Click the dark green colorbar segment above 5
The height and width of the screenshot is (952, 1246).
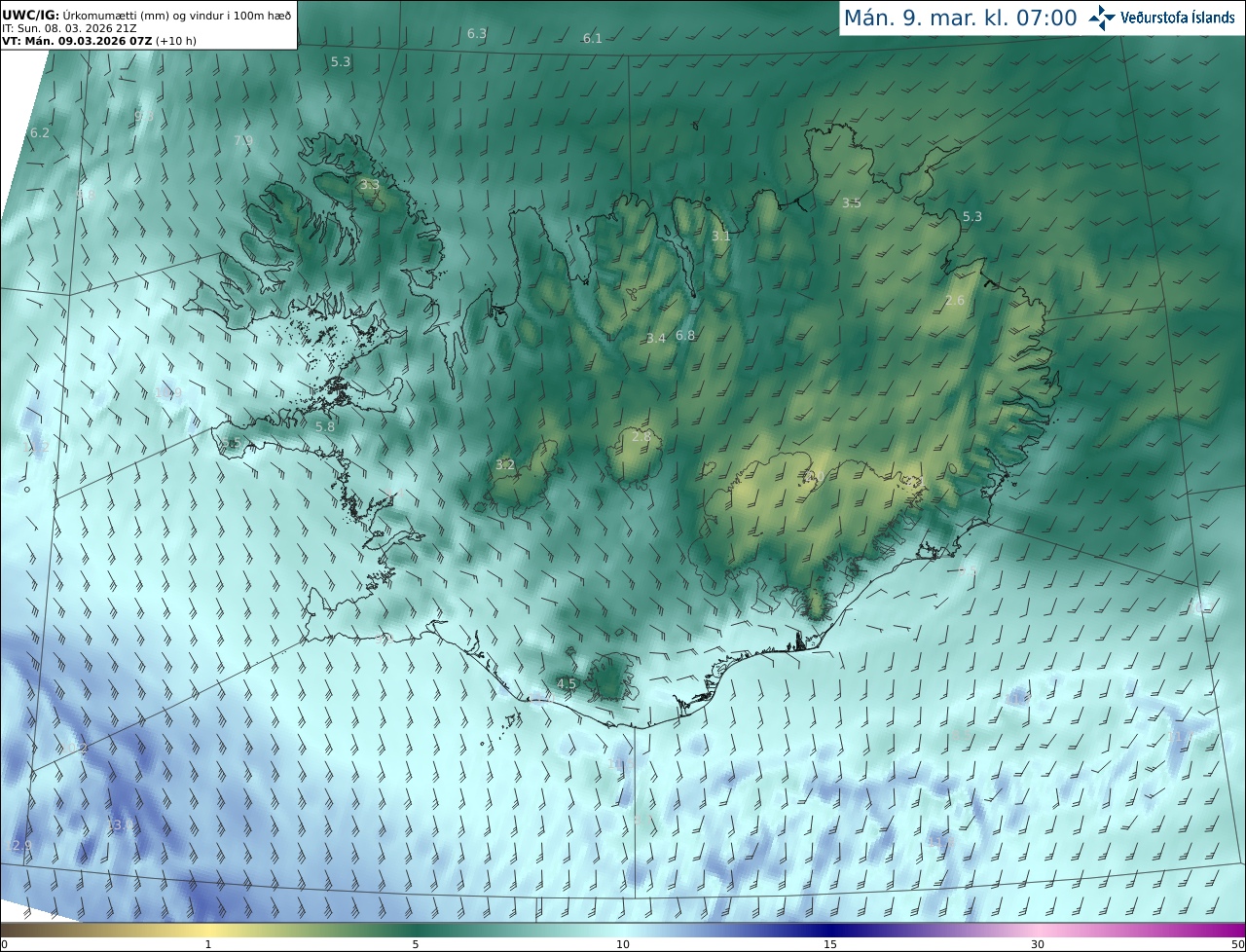(x=416, y=930)
